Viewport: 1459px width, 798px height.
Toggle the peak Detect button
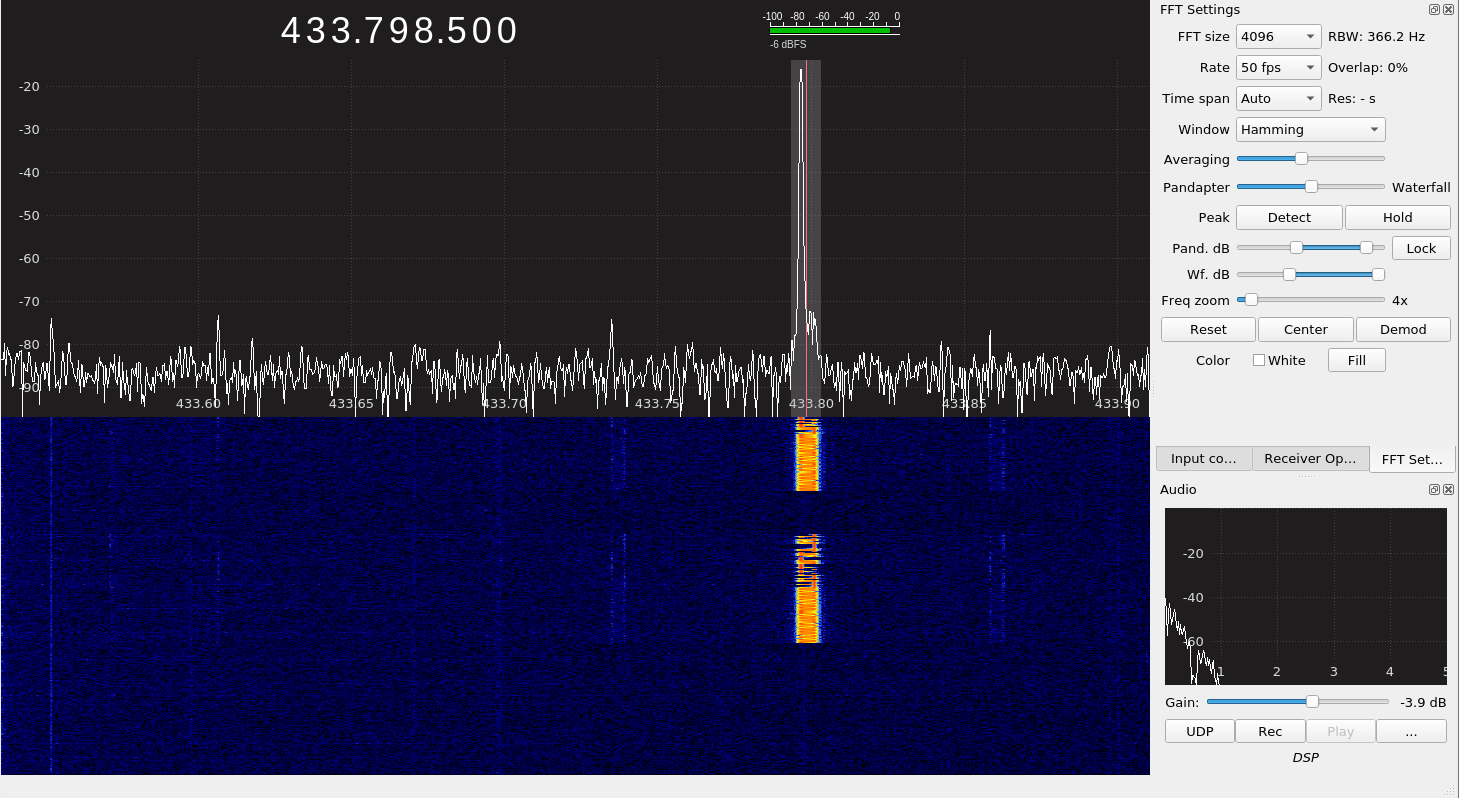click(1289, 217)
